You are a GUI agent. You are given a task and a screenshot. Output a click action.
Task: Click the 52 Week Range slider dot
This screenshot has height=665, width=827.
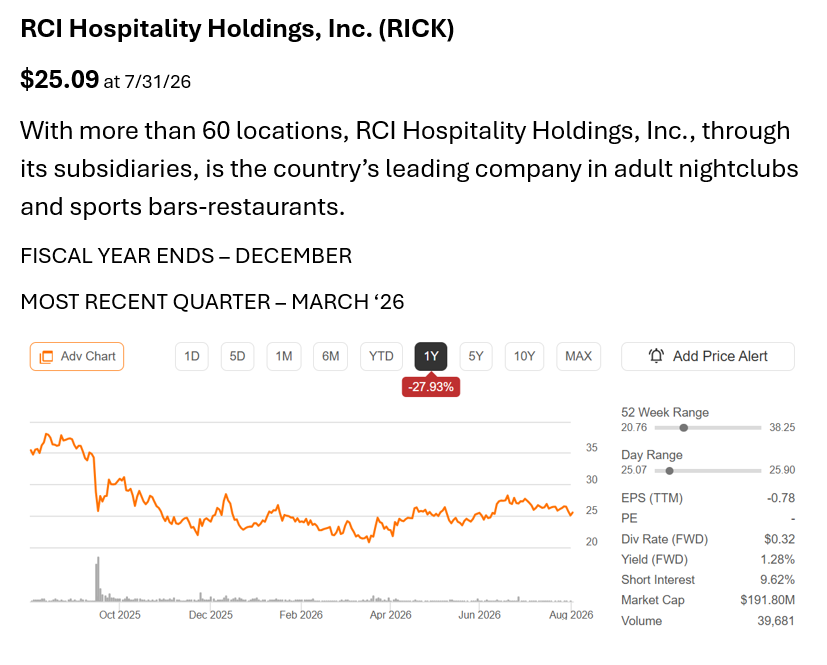[684, 428]
